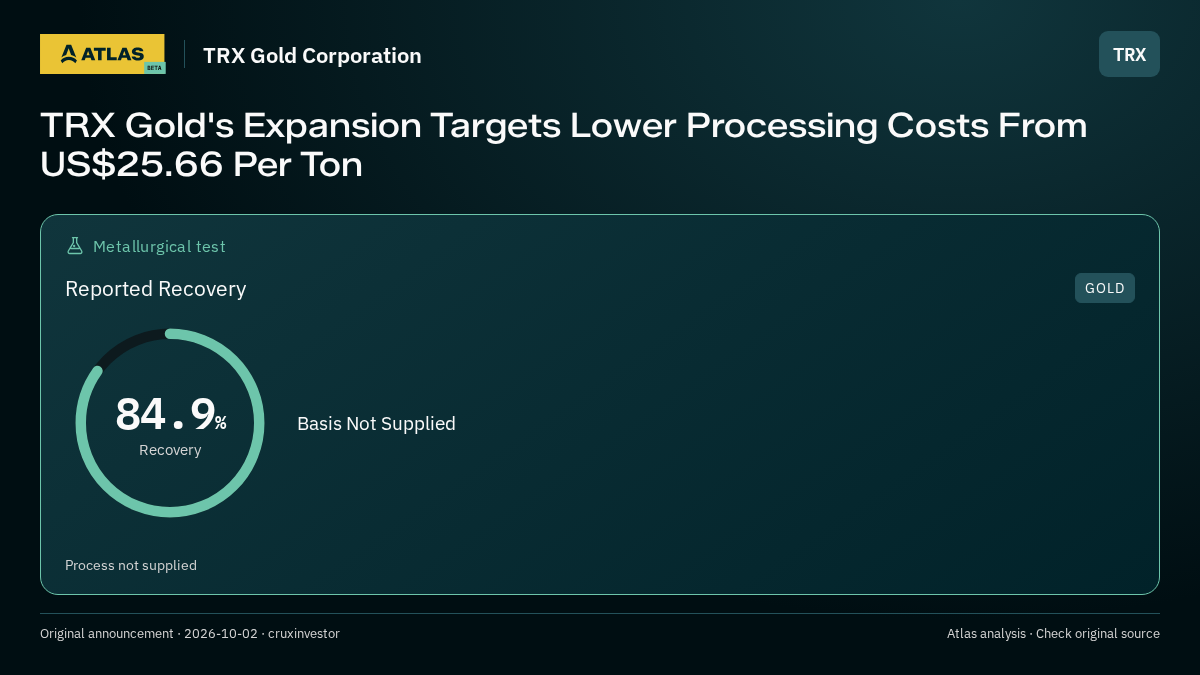Click the flask icon beside Metallurgical test
This screenshot has width=1200, height=675.
click(75, 246)
